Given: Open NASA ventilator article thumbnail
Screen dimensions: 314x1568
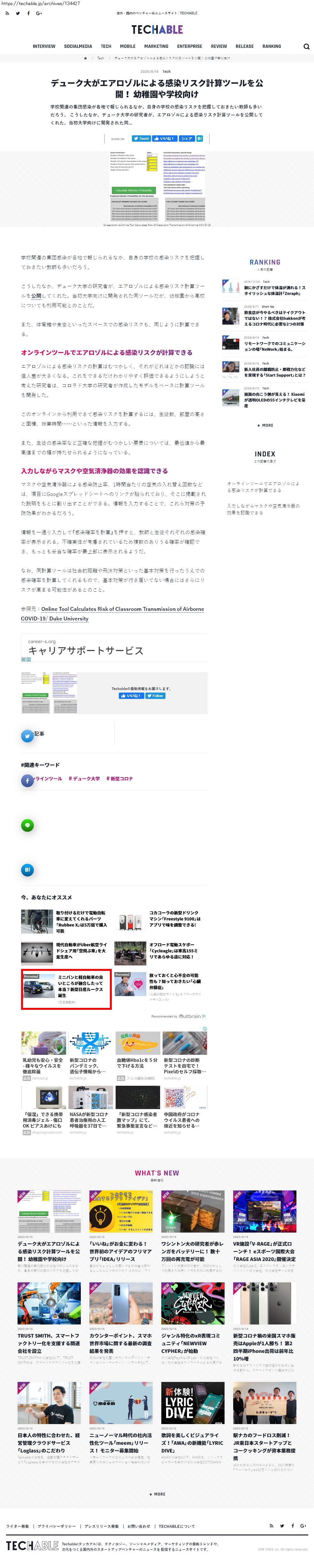Looking at the screenshot, I should 90,1098.
